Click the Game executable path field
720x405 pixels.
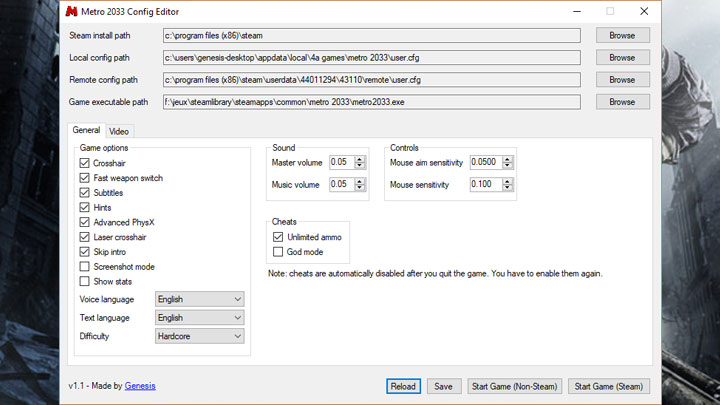371,101
